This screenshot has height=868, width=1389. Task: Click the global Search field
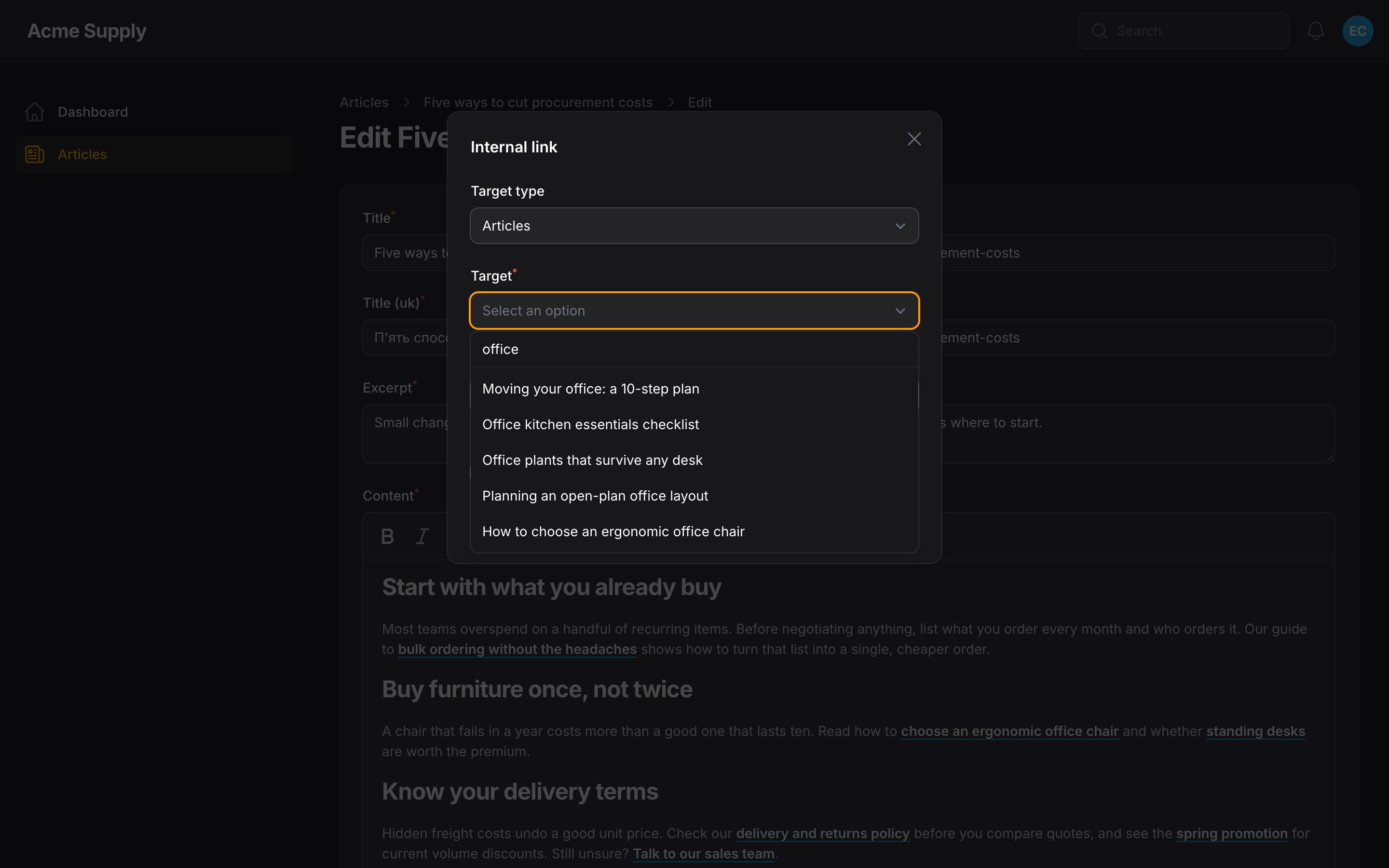pyautogui.click(x=1183, y=31)
